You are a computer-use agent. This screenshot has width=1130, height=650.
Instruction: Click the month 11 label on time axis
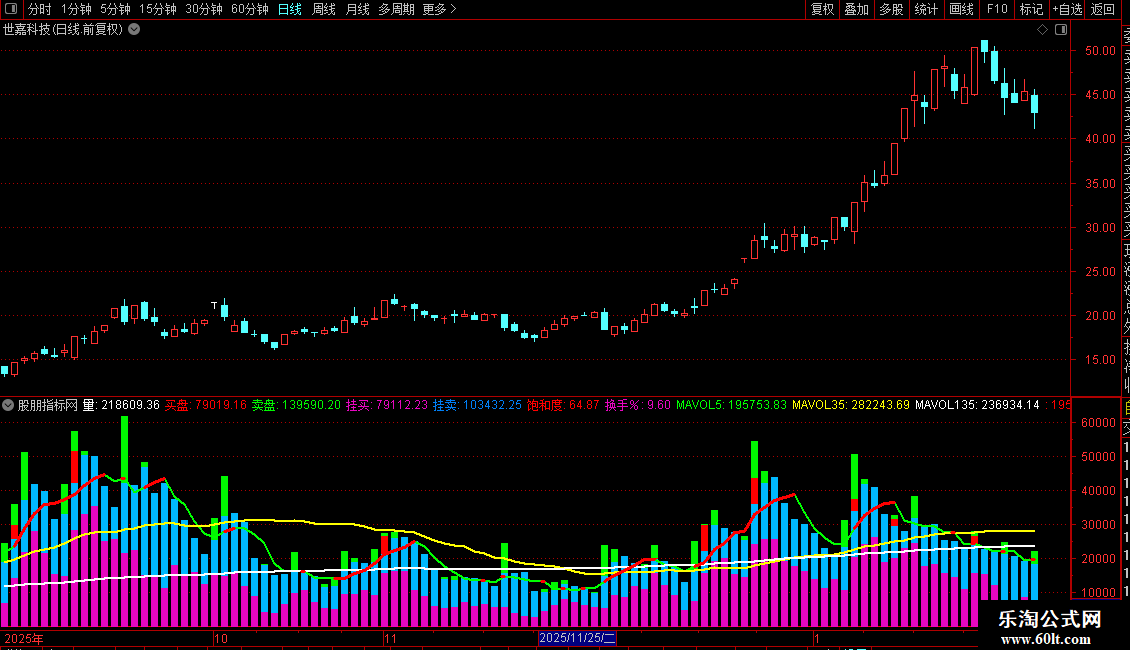point(390,638)
